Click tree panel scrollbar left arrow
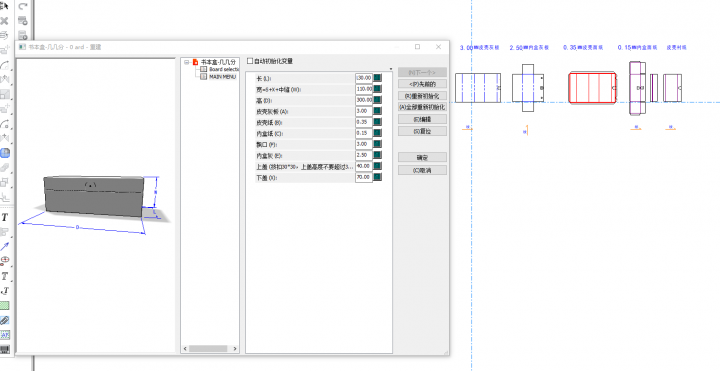The image size is (720, 371). (x=185, y=349)
